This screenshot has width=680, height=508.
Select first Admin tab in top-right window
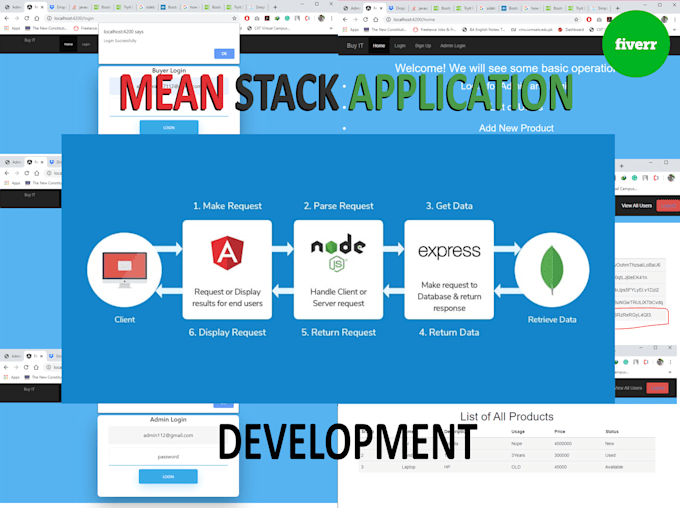click(351, 8)
